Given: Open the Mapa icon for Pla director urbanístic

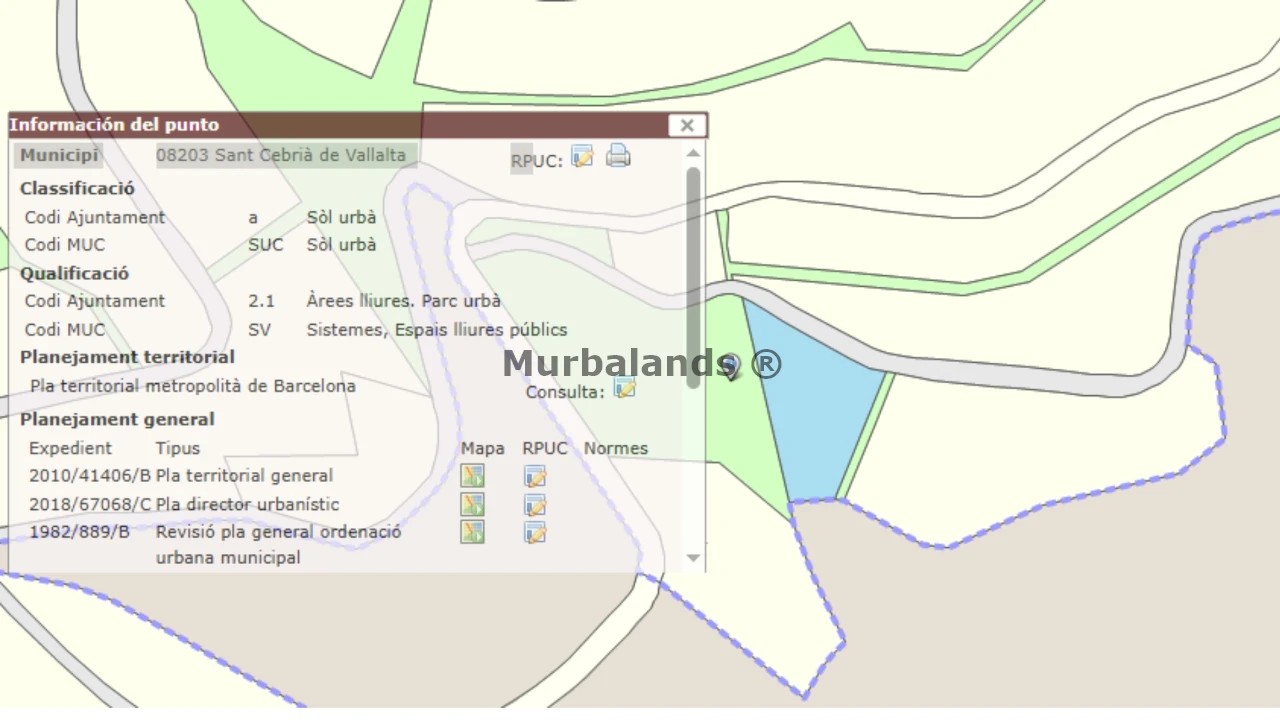Looking at the screenshot, I should pos(472,504).
